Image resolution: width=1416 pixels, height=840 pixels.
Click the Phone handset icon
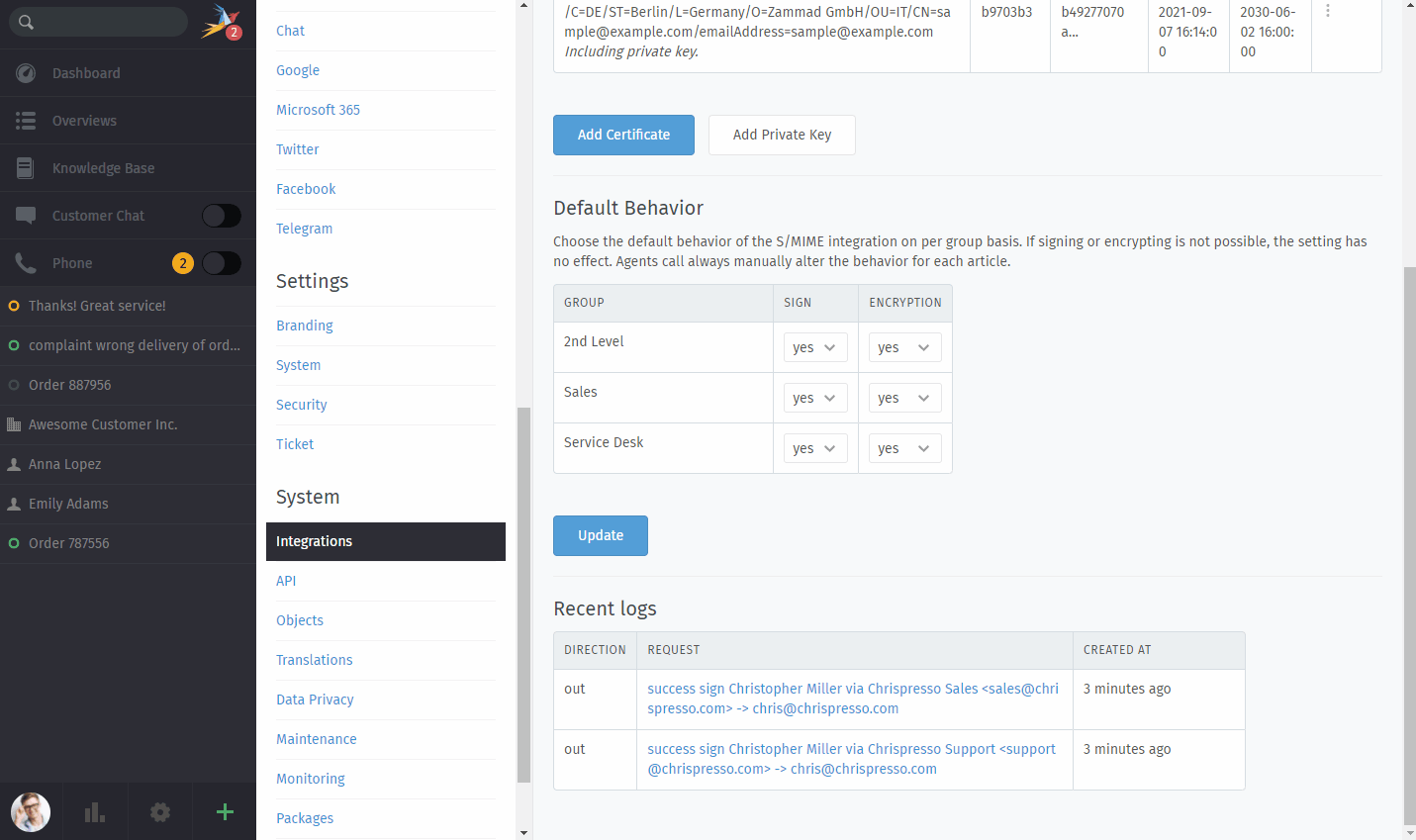point(26,263)
